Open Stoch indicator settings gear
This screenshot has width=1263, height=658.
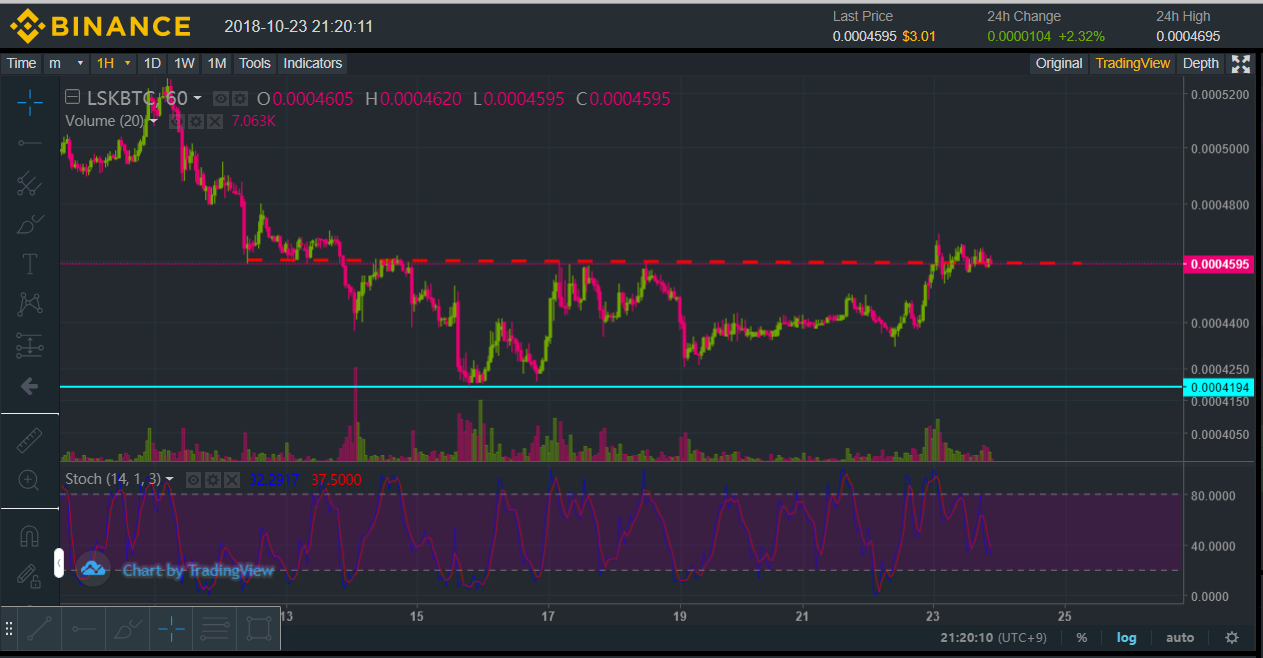[214, 480]
